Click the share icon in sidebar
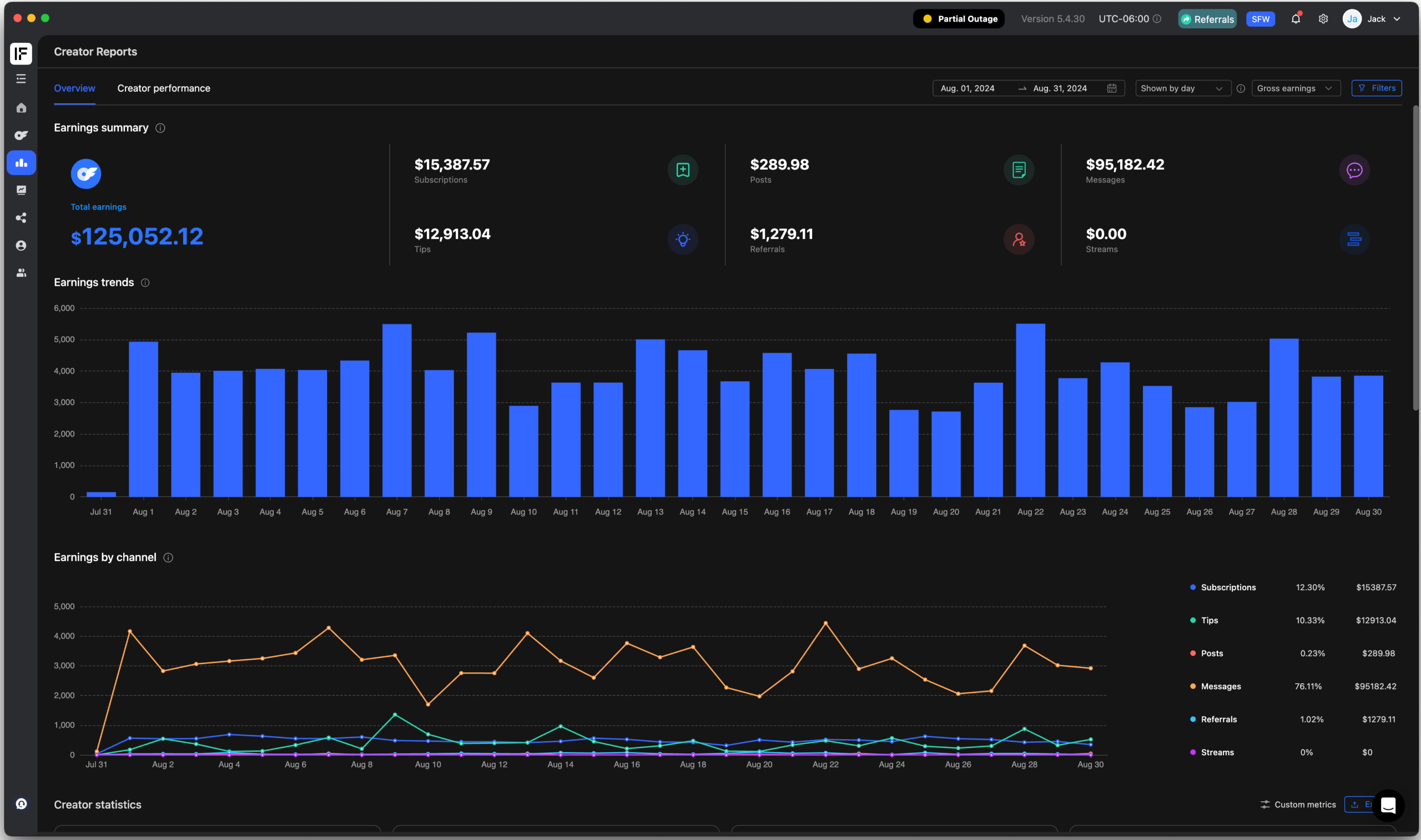Image resolution: width=1421 pixels, height=840 pixels. click(21, 218)
